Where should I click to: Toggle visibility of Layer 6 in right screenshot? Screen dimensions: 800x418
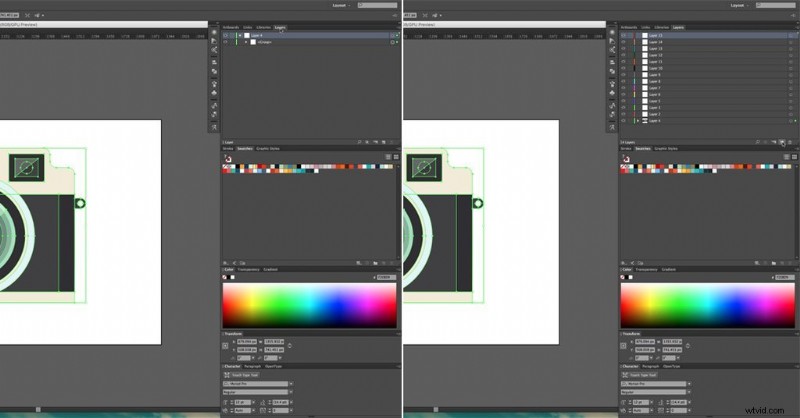pos(623,94)
